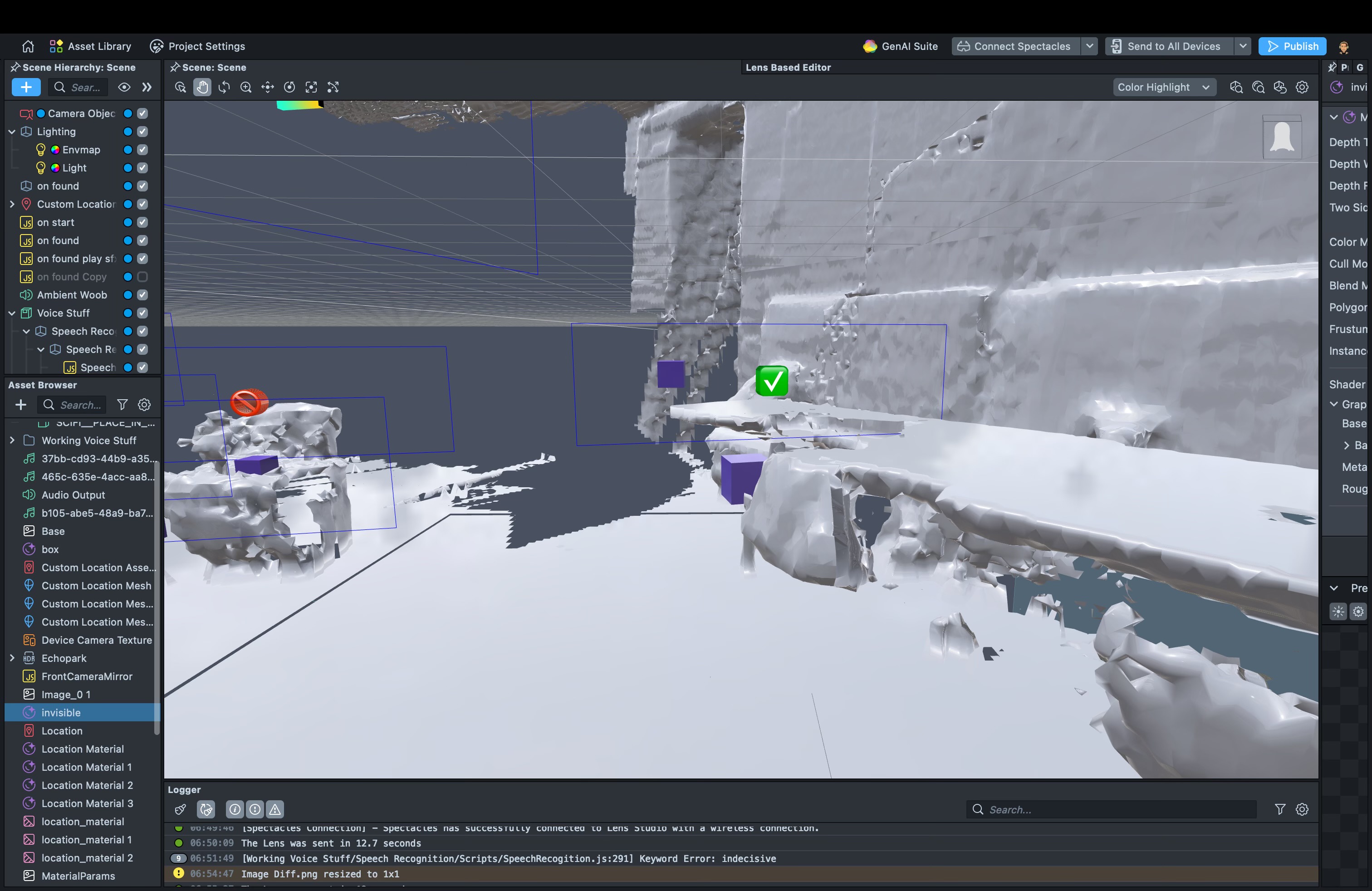Screen dimensions: 1372x891
Task: Click the zoom magnifier tool in Scene toolbar
Action: 245,87
